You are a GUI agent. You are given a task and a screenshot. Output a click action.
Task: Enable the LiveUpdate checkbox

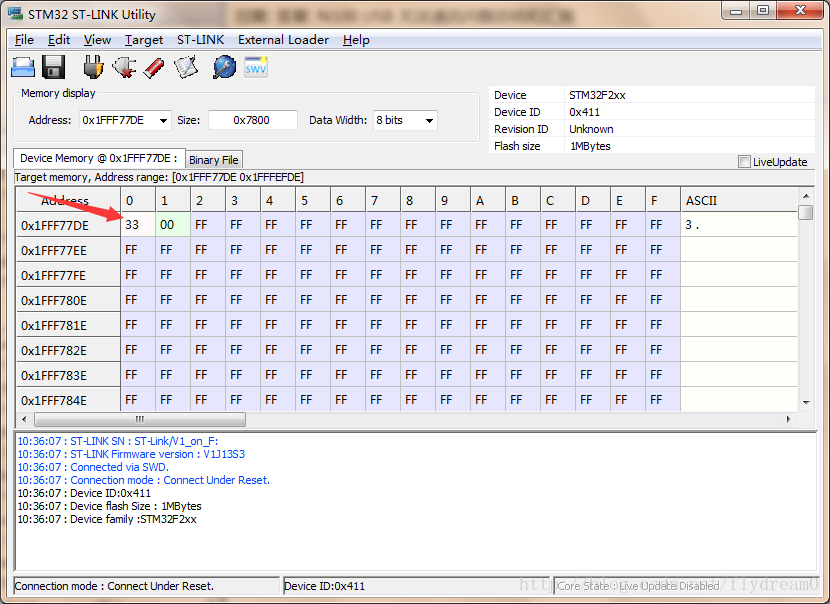[744, 161]
